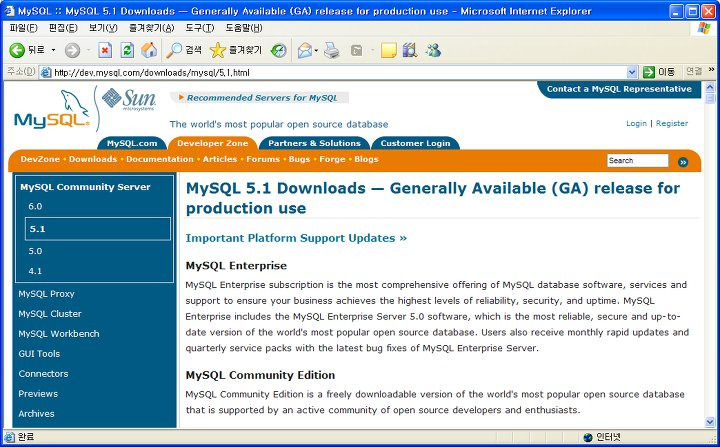Select version 5.1 in sidebar

coord(98,229)
